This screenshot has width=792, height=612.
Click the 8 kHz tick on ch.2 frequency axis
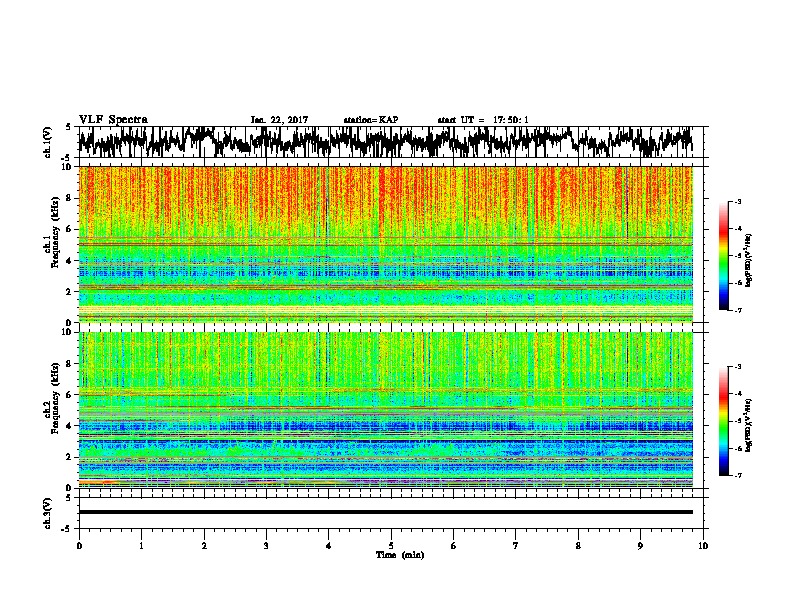coord(71,364)
